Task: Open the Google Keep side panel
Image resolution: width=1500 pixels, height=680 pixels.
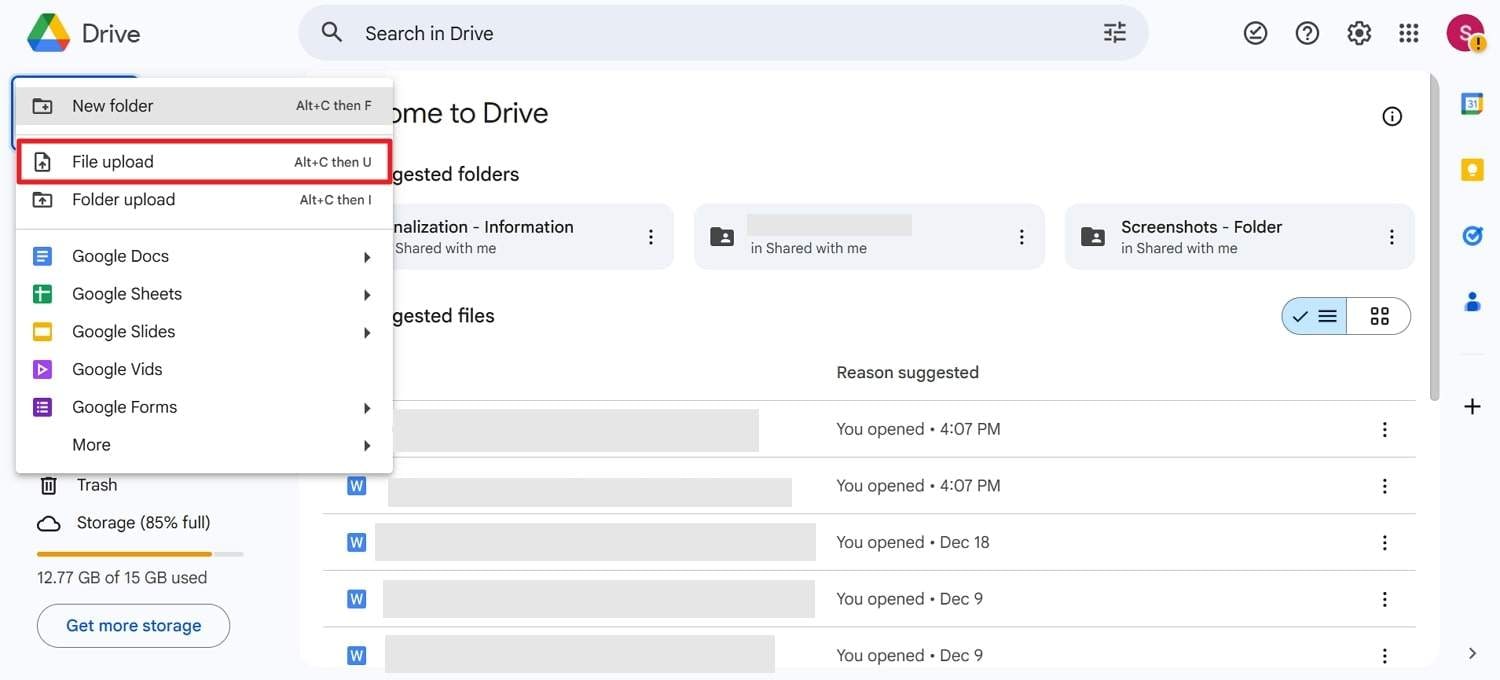Action: click(1471, 168)
